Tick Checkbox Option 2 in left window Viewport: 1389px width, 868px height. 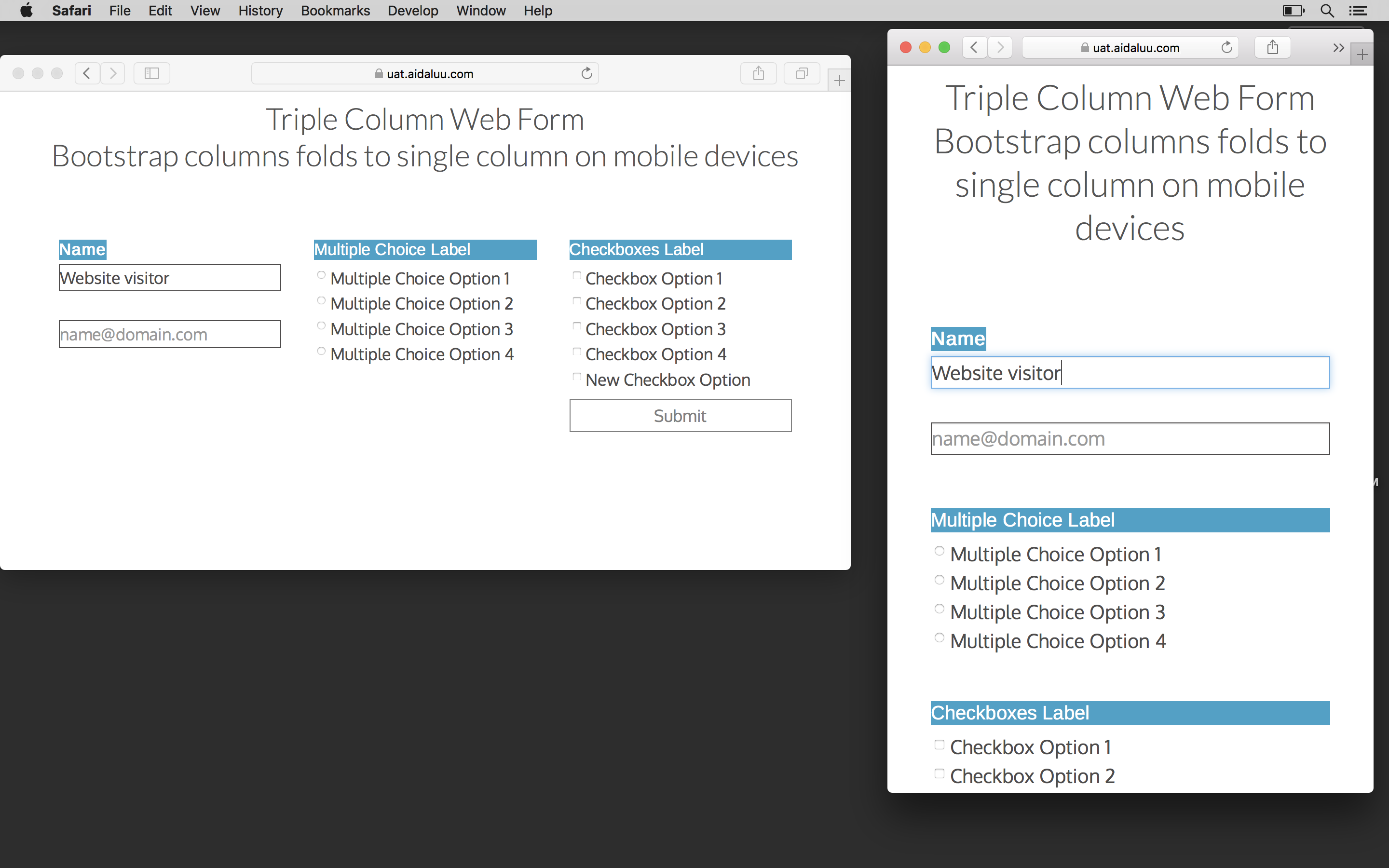(x=577, y=301)
